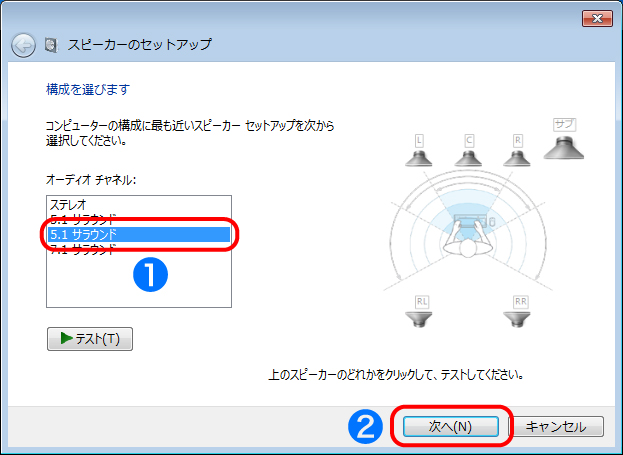Image resolution: width=623 pixels, height=455 pixels.
Task: Click the rear right (RR) speaker icon
Action: 520,313
